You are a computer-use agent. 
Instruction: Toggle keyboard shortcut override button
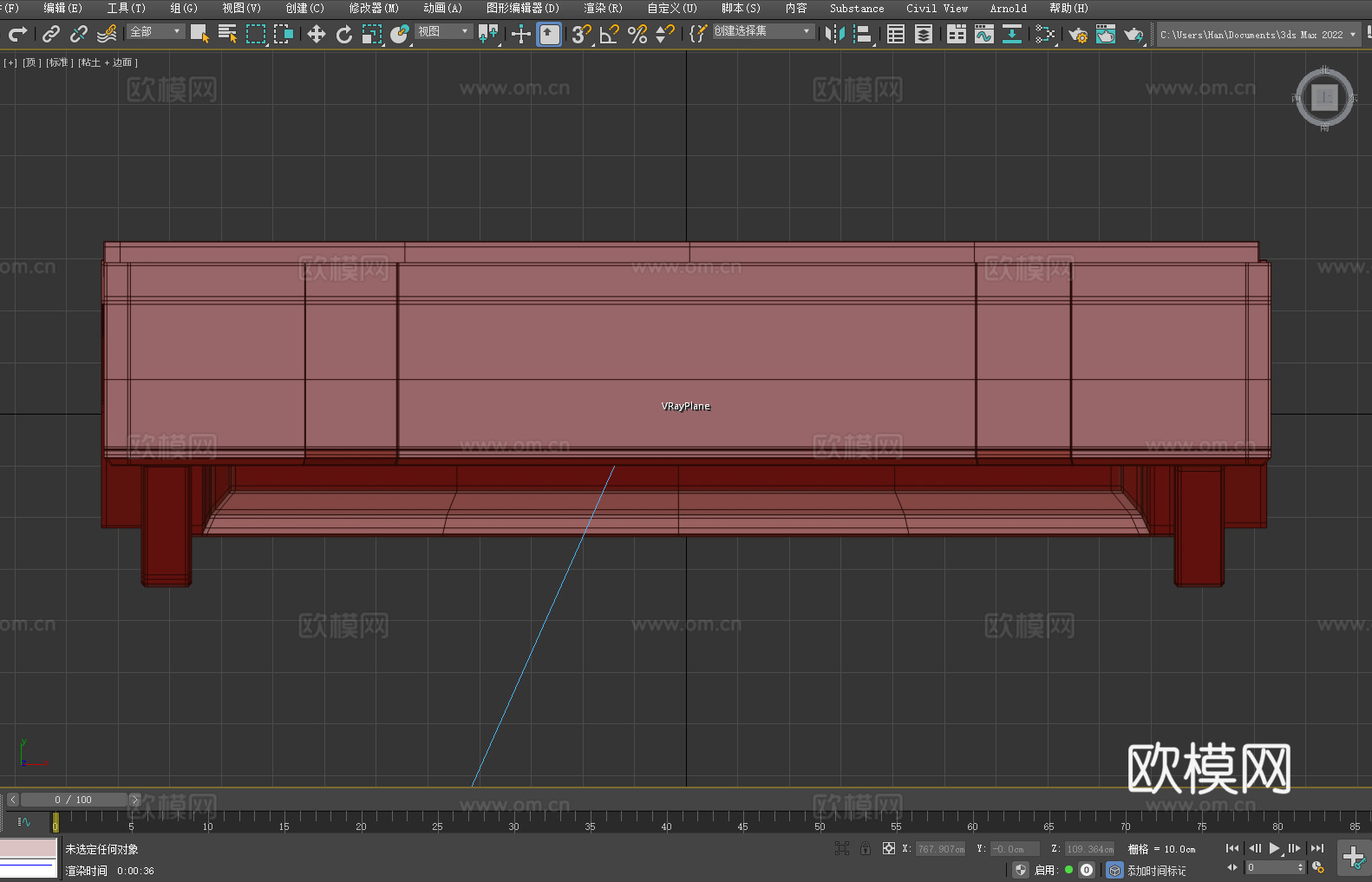[549, 34]
